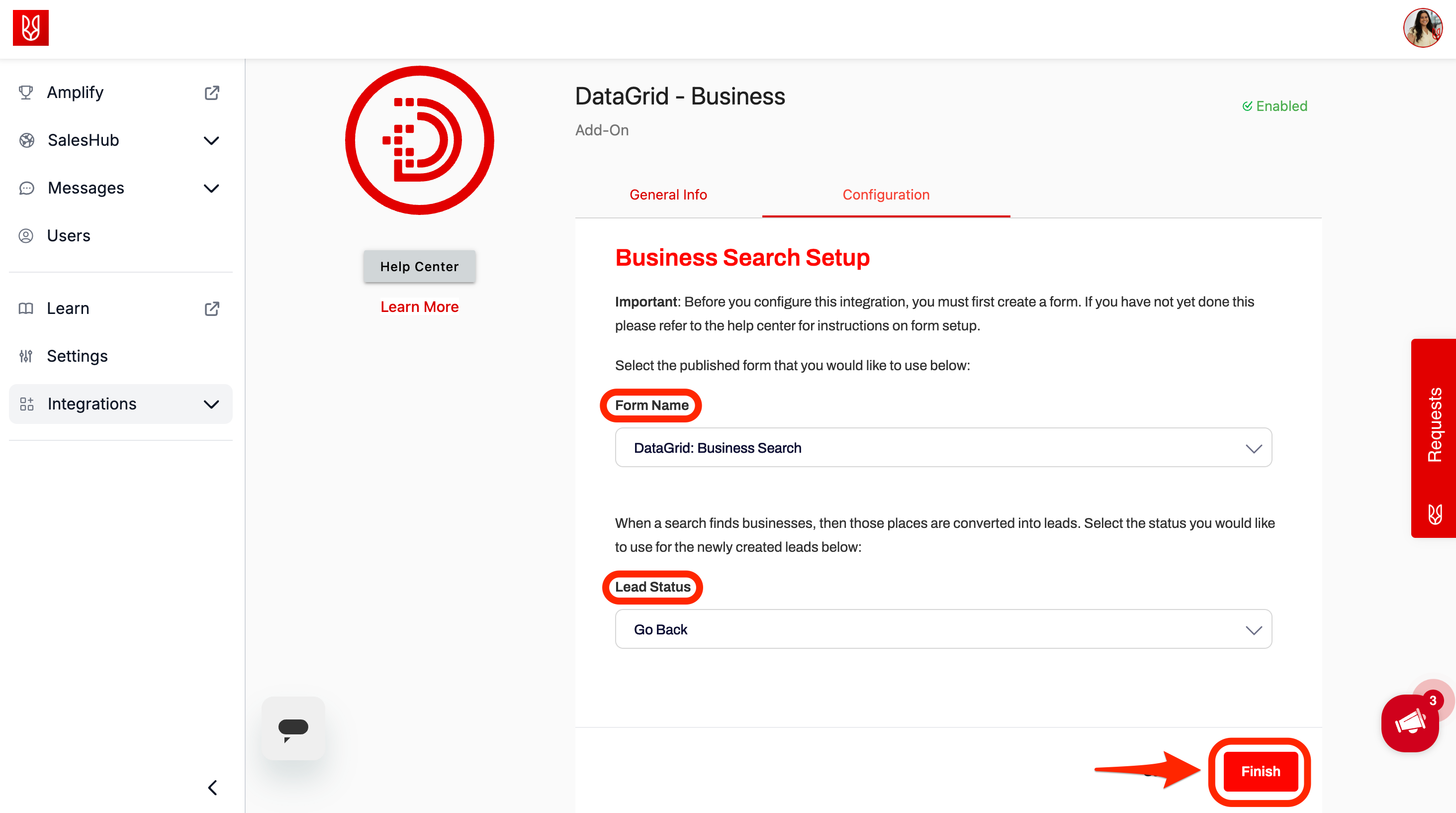
Task: Click the Finish button
Action: click(x=1260, y=771)
